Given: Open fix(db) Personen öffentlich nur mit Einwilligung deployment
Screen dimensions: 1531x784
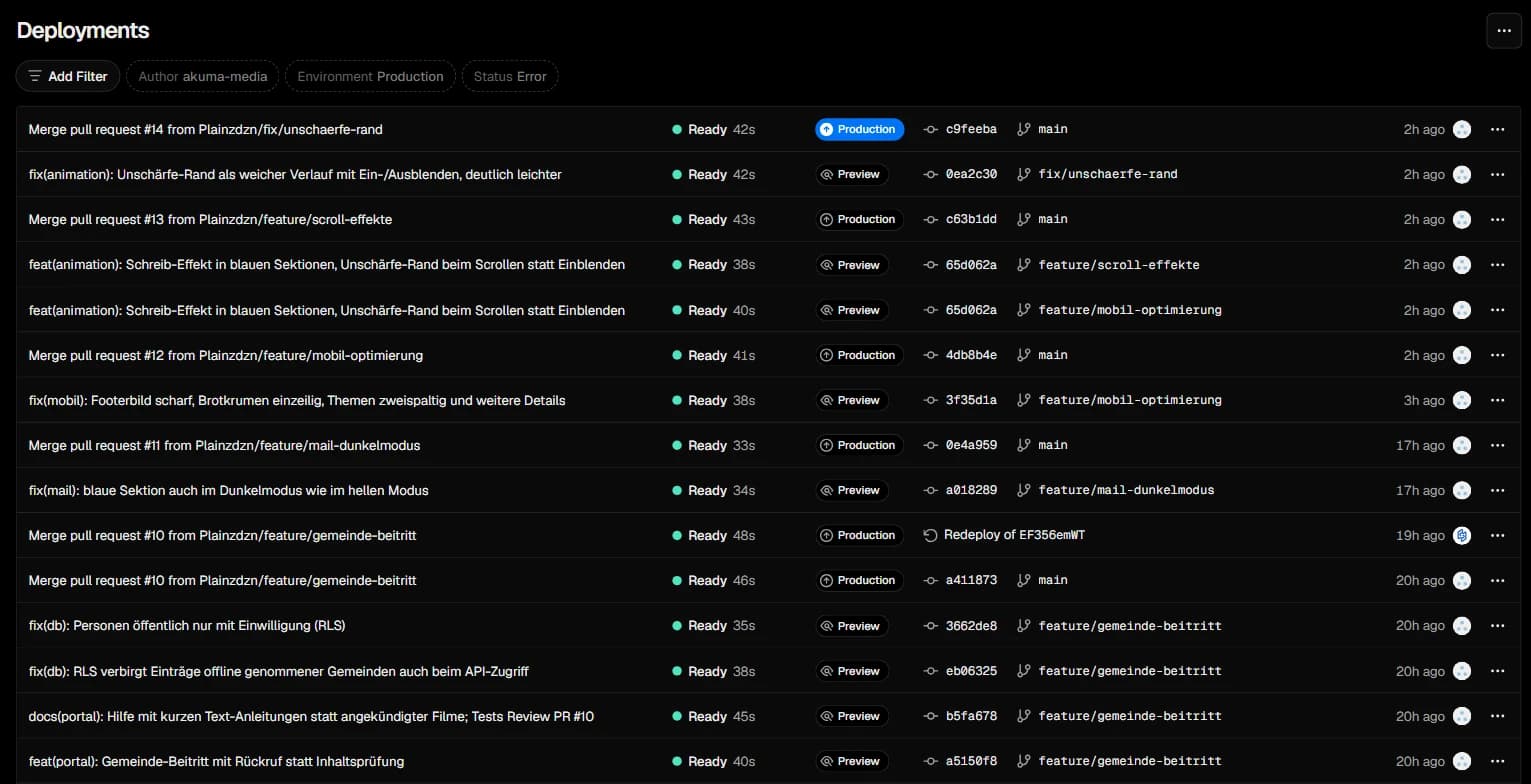Looking at the screenshot, I should pyautogui.click(x=187, y=625).
